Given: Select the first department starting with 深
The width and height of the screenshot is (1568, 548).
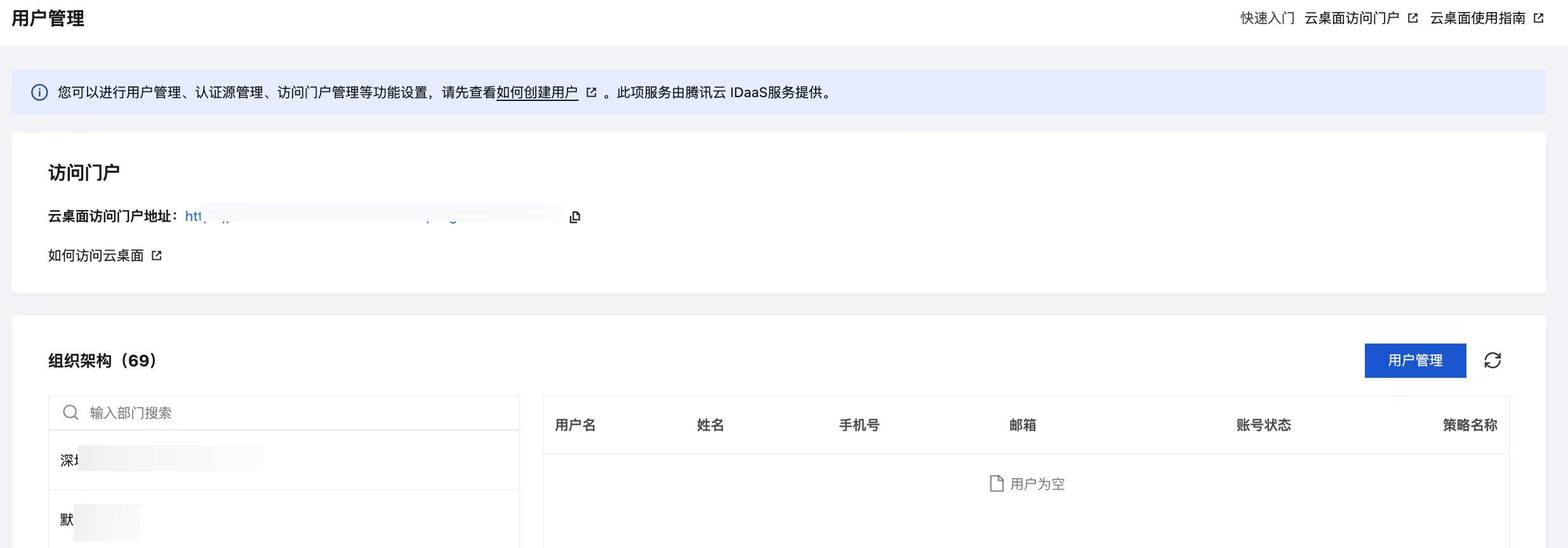Looking at the screenshot, I should tap(284, 460).
